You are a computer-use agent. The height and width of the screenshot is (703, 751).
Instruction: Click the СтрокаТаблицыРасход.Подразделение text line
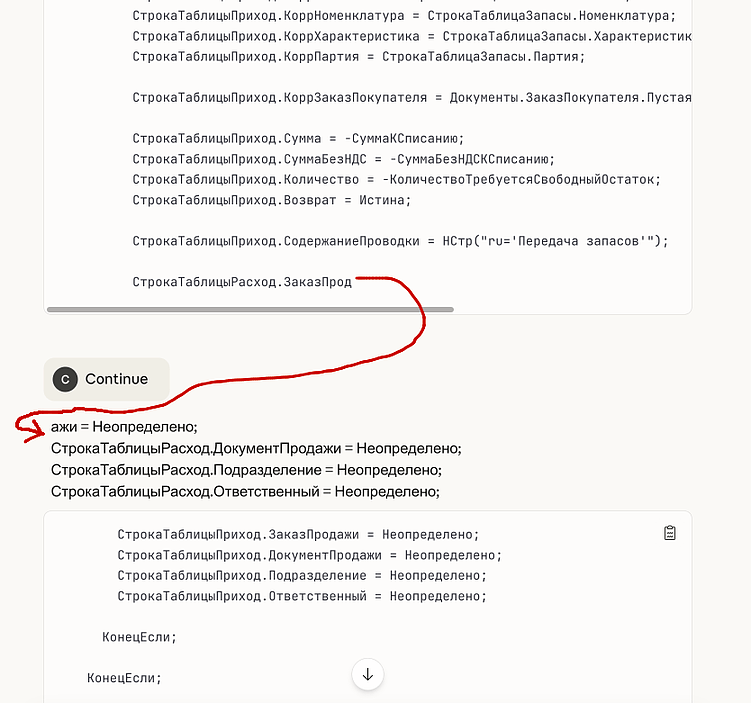tap(246, 469)
